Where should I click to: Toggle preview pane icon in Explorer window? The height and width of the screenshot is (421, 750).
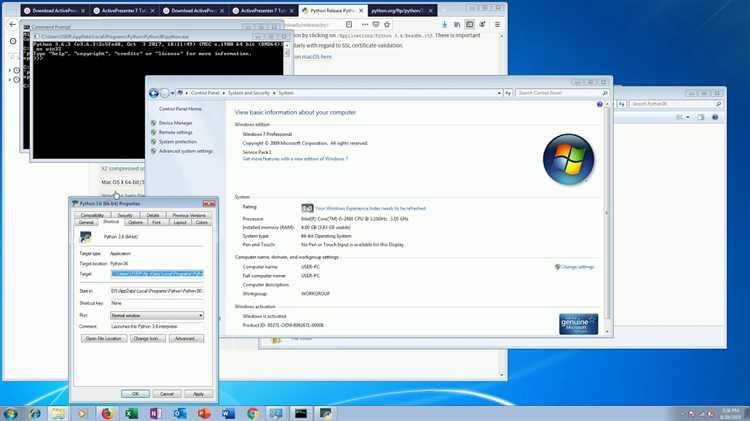(x=701, y=117)
